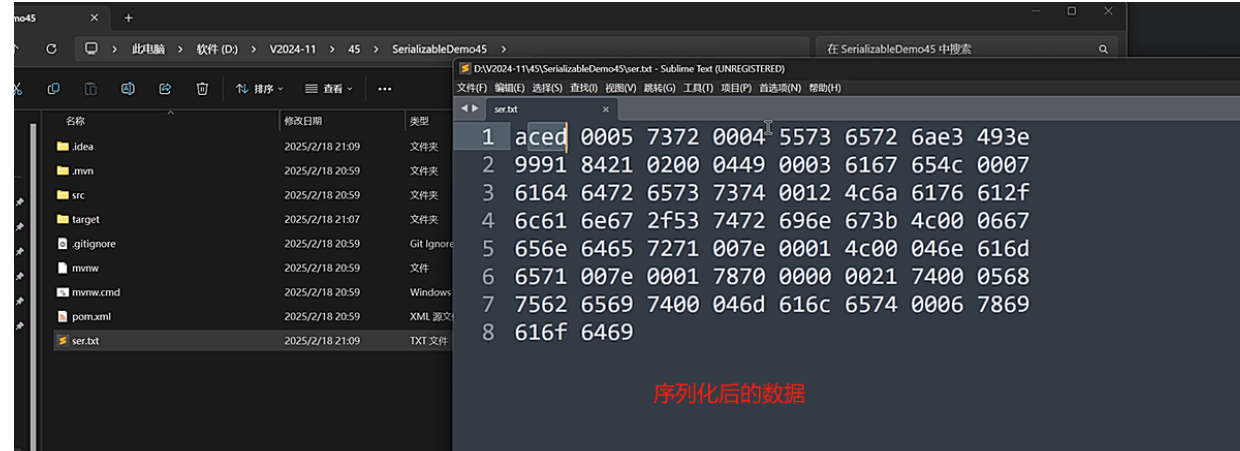Open Sublime 跳转(G) menu
Viewport: 1240px width, 451px height.
(x=659, y=88)
